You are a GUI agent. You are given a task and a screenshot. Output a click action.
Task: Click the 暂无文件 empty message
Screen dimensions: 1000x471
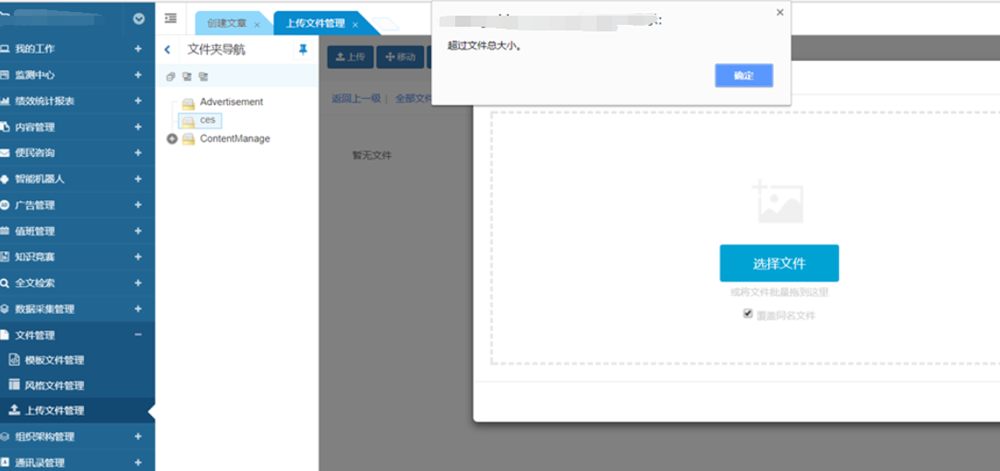pos(372,155)
